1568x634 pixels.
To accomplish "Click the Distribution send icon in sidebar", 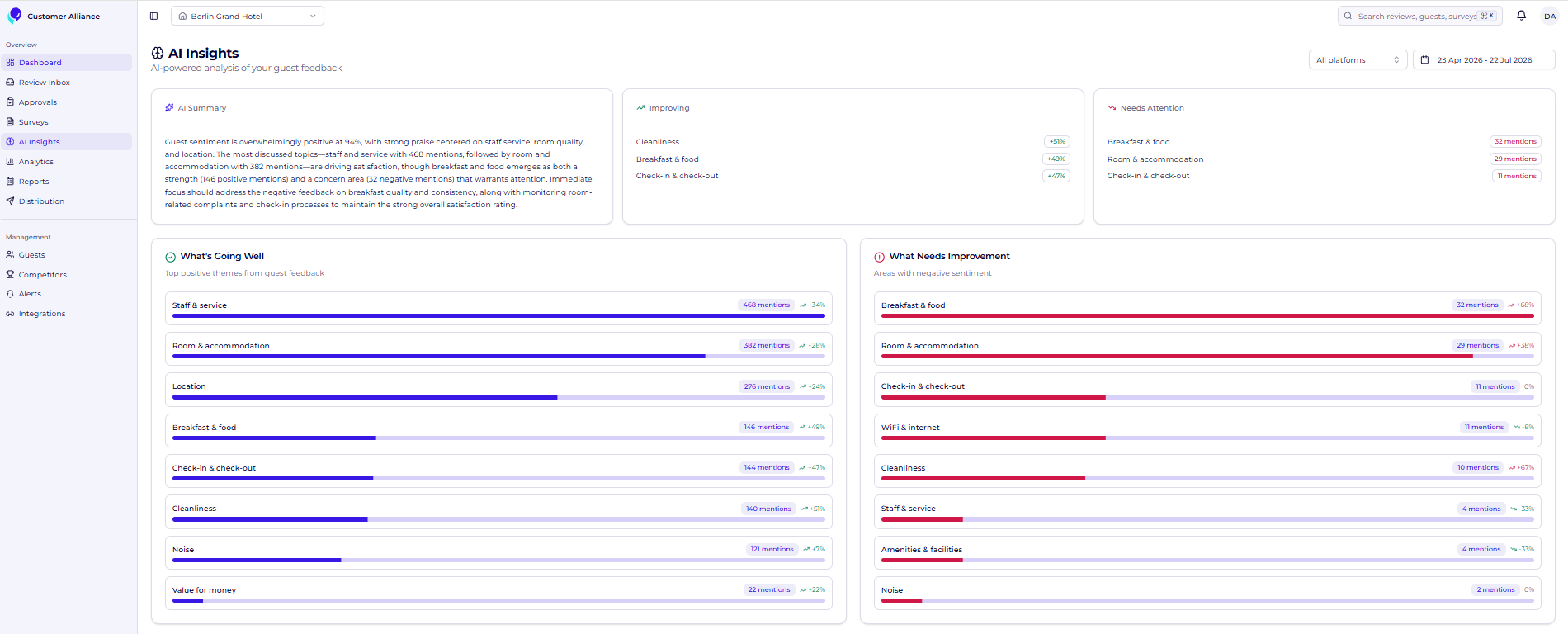I will [x=10, y=201].
